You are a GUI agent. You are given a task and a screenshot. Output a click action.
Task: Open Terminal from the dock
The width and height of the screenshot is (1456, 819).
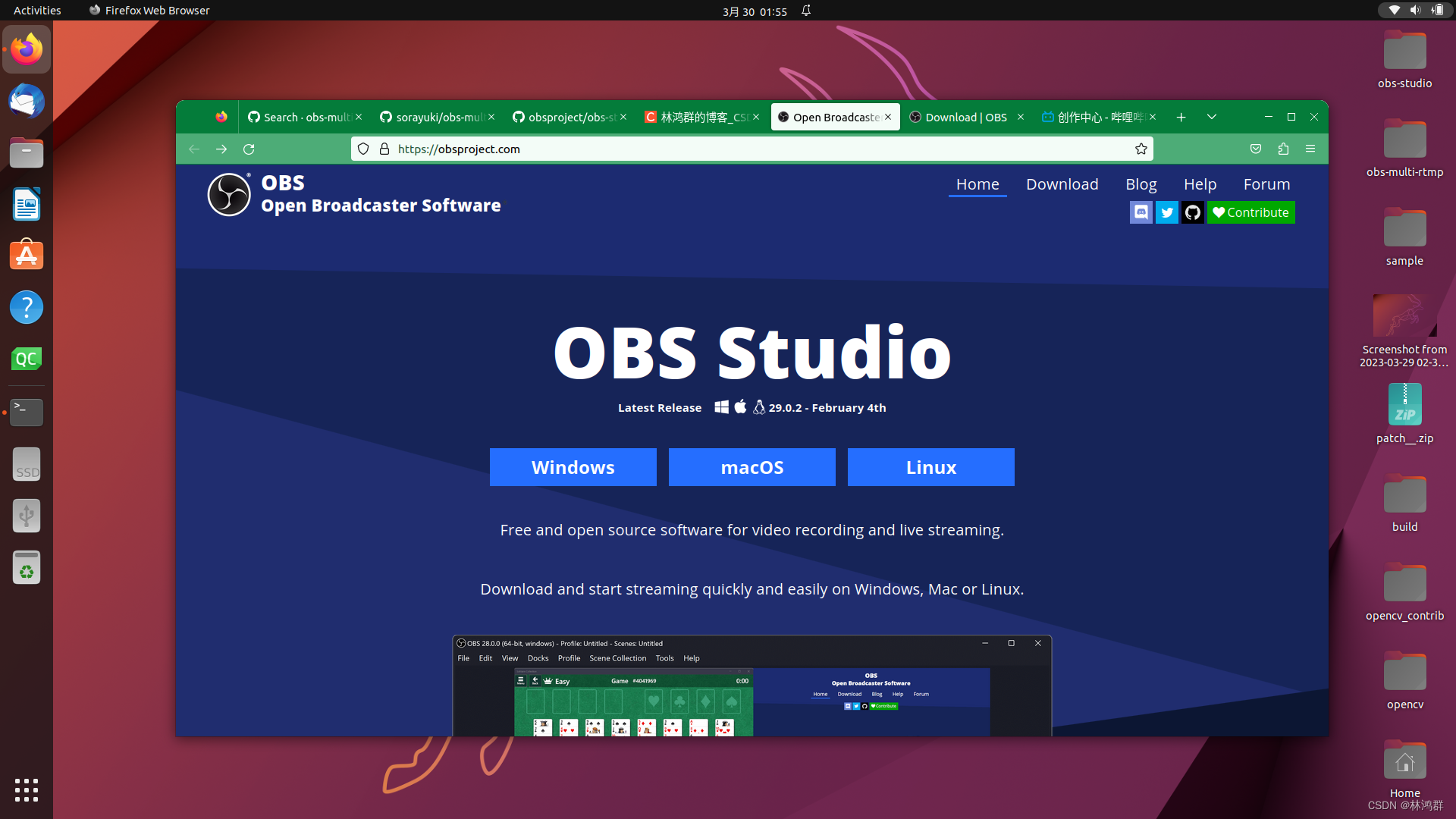pos(27,412)
